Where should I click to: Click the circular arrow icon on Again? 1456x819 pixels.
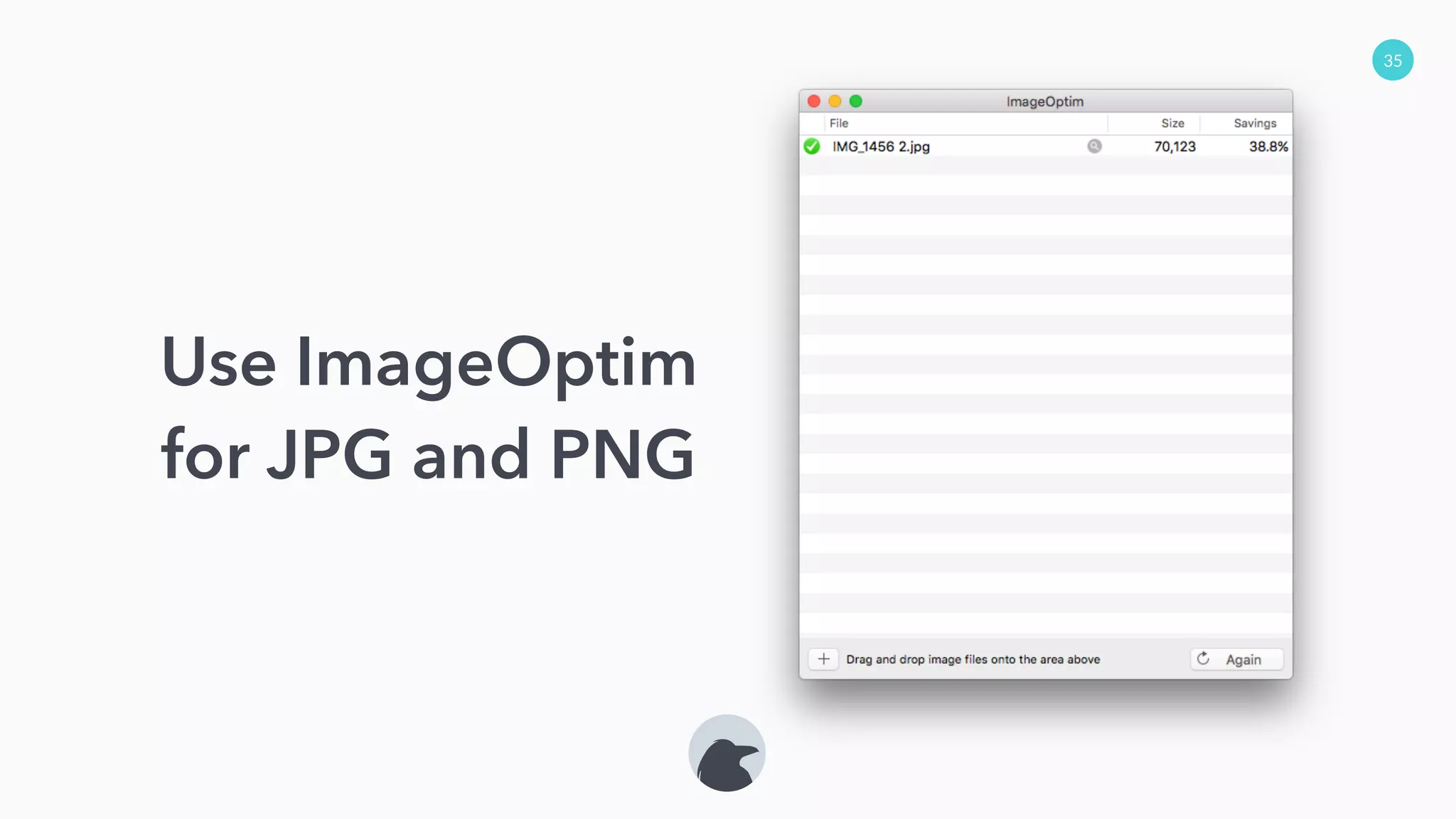[x=1203, y=658]
